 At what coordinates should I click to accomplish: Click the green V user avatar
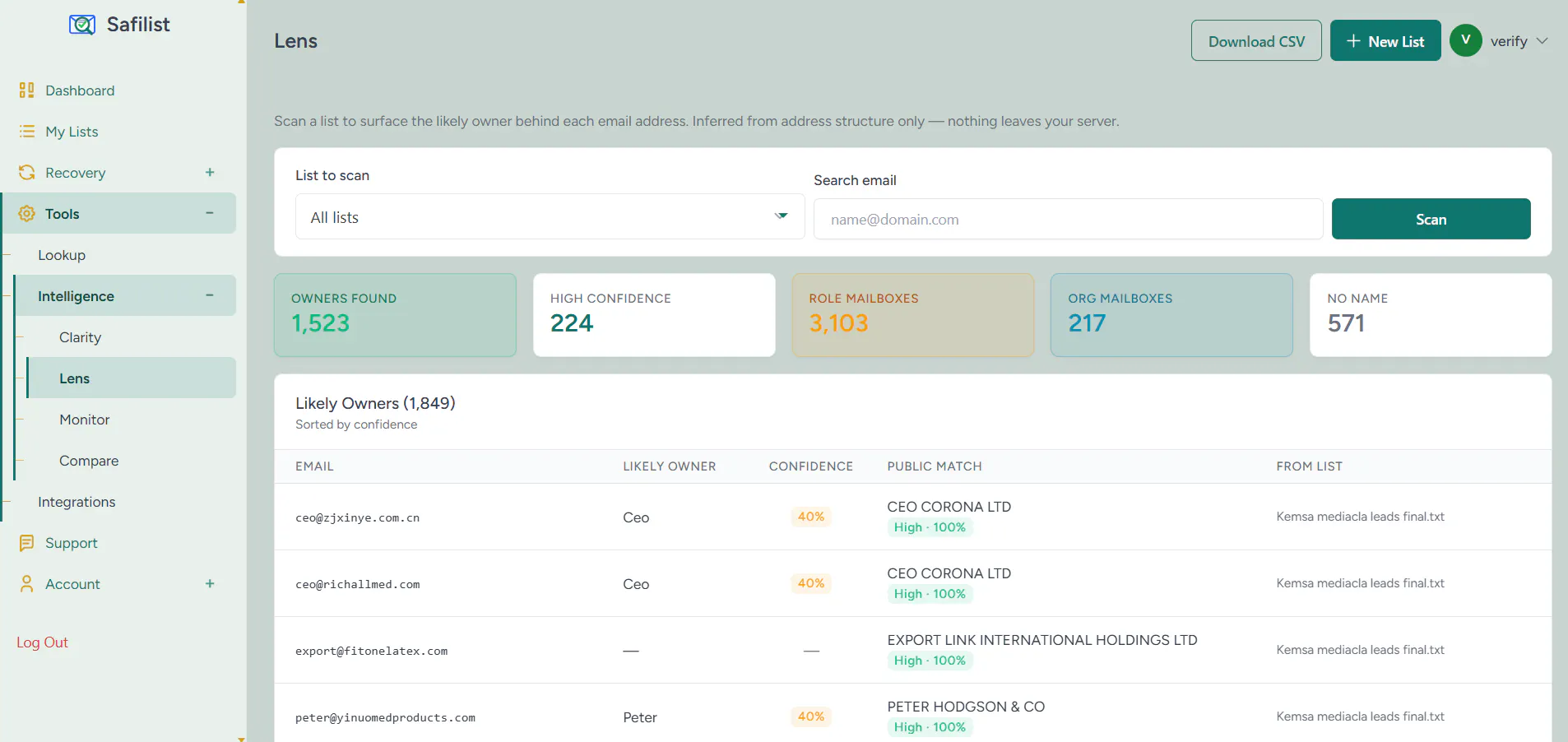[1465, 40]
